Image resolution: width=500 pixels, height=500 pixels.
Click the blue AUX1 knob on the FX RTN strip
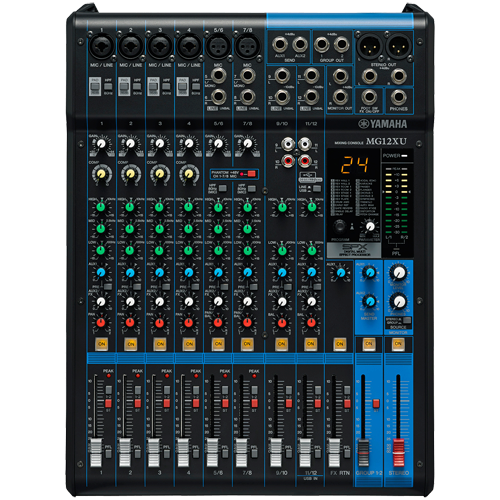pyautogui.click(x=340, y=273)
